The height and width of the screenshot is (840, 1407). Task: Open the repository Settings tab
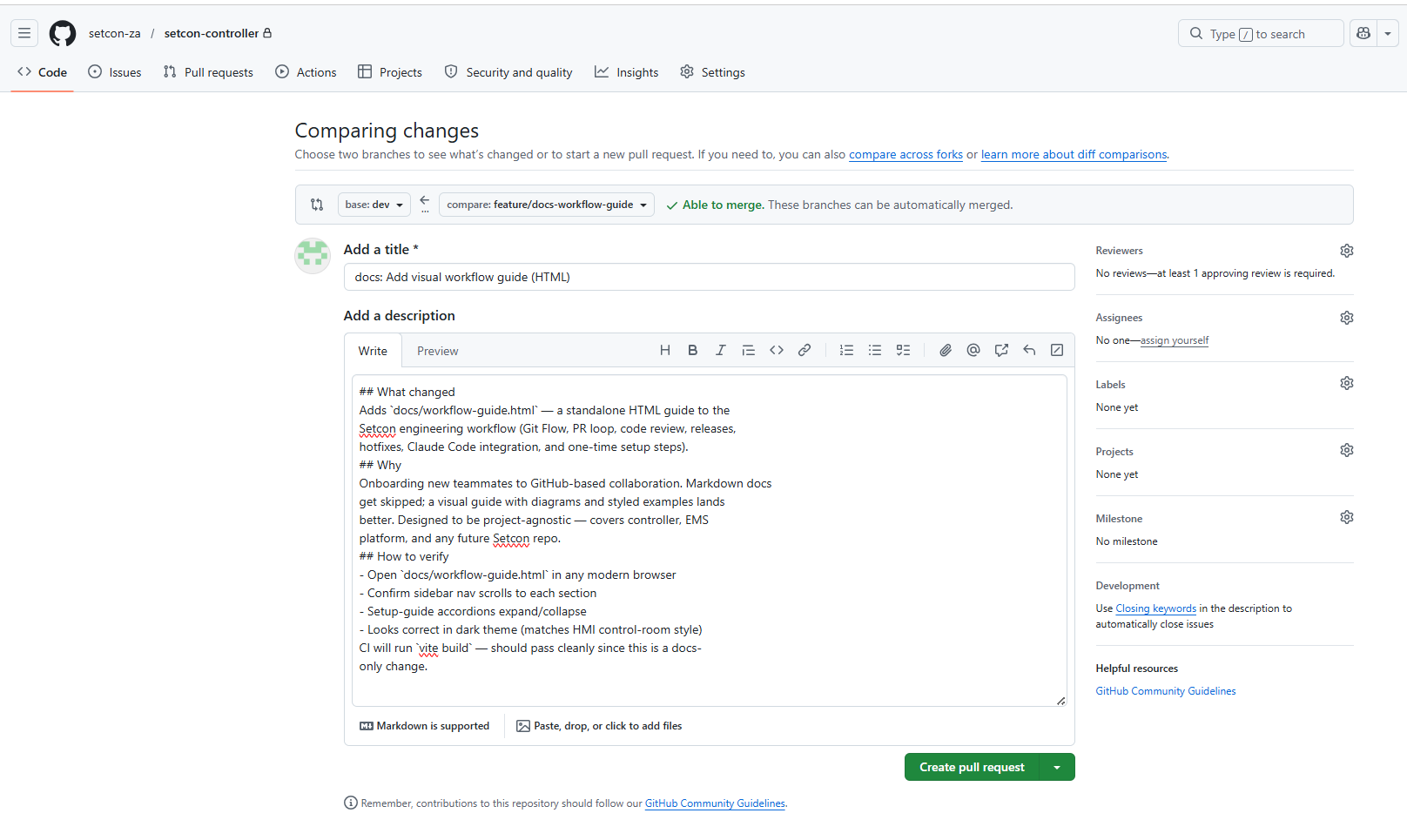712,72
